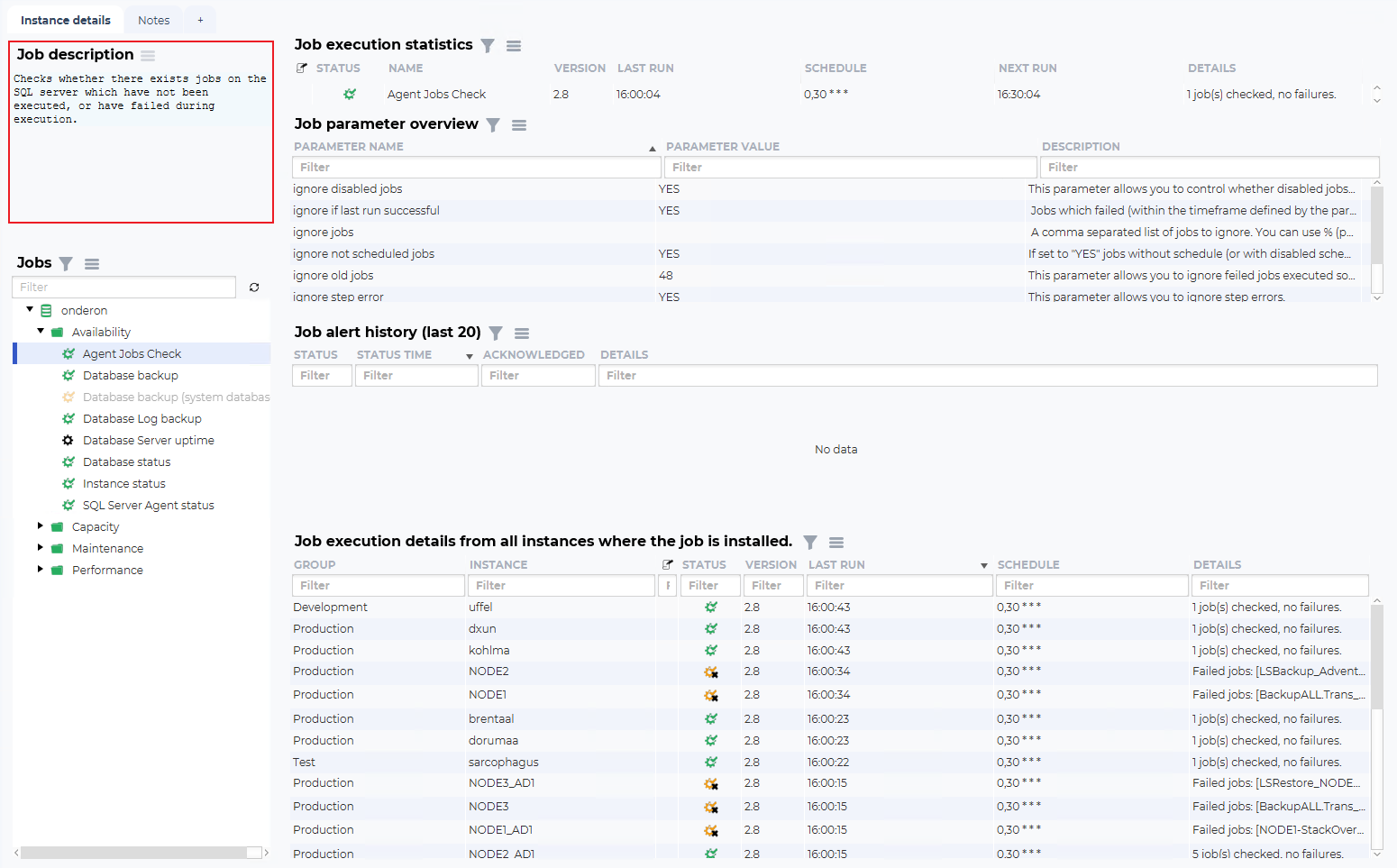Click the Jobs tree refresh icon
Image resolution: width=1397 pixels, height=868 pixels.
pos(254,288)
